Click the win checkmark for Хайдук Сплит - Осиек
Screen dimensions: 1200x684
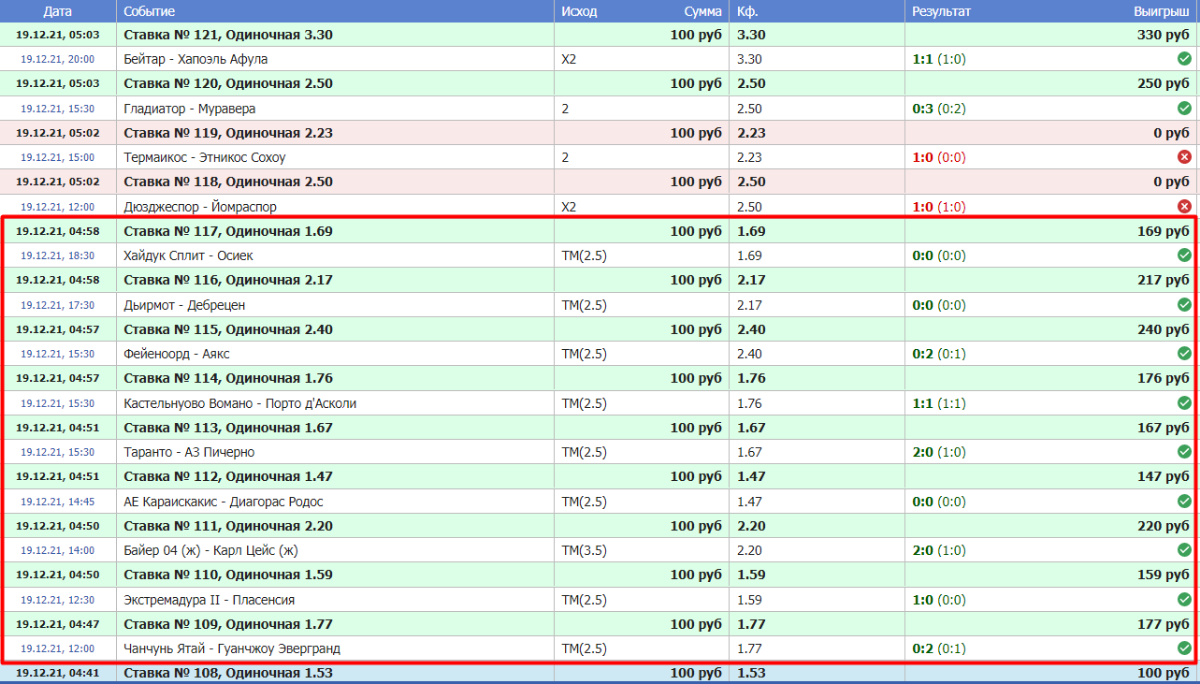[1184, 255]
